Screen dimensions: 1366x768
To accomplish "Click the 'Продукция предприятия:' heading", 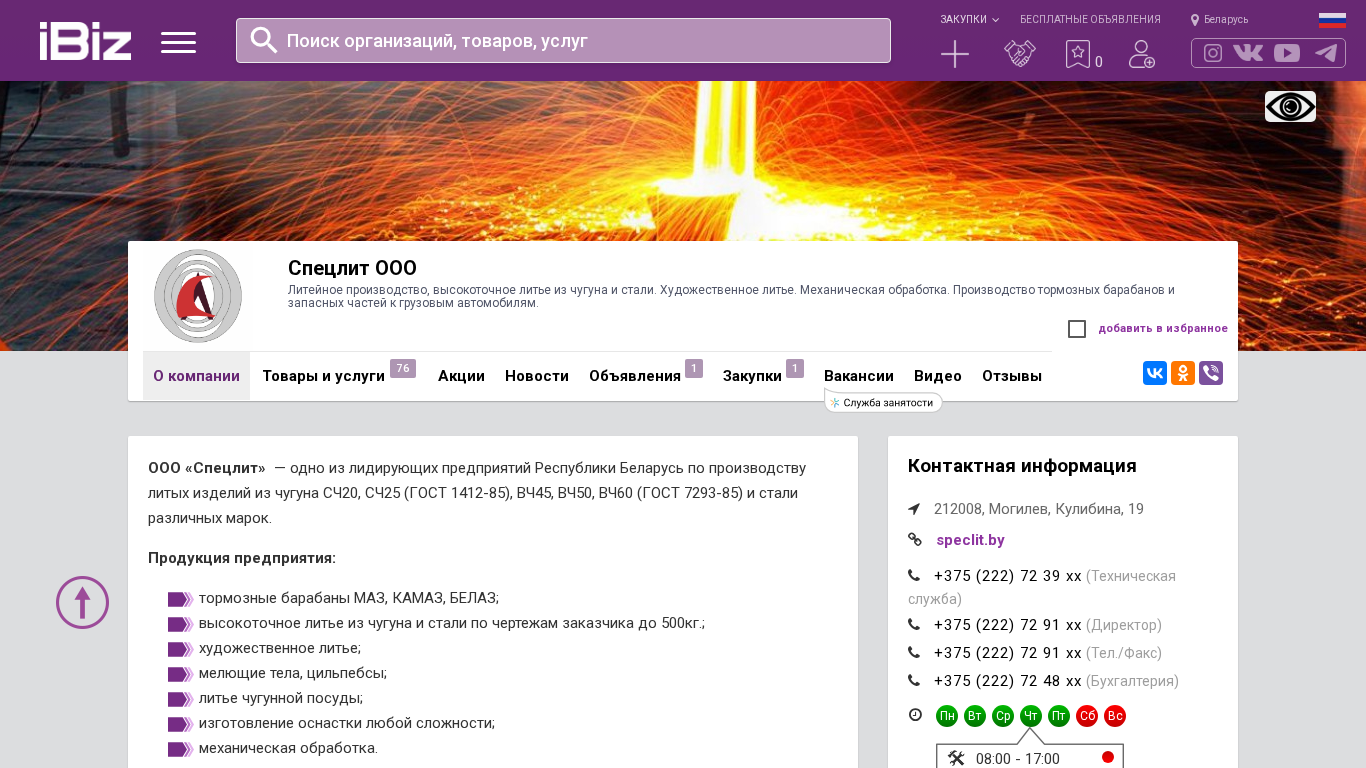I will [x=242, y=558].
